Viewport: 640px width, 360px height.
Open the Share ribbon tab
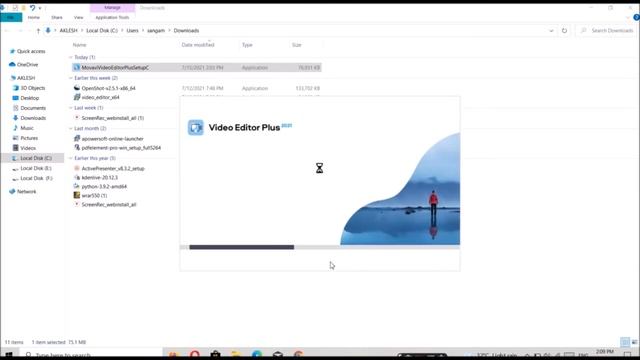(x=57, y=18)
